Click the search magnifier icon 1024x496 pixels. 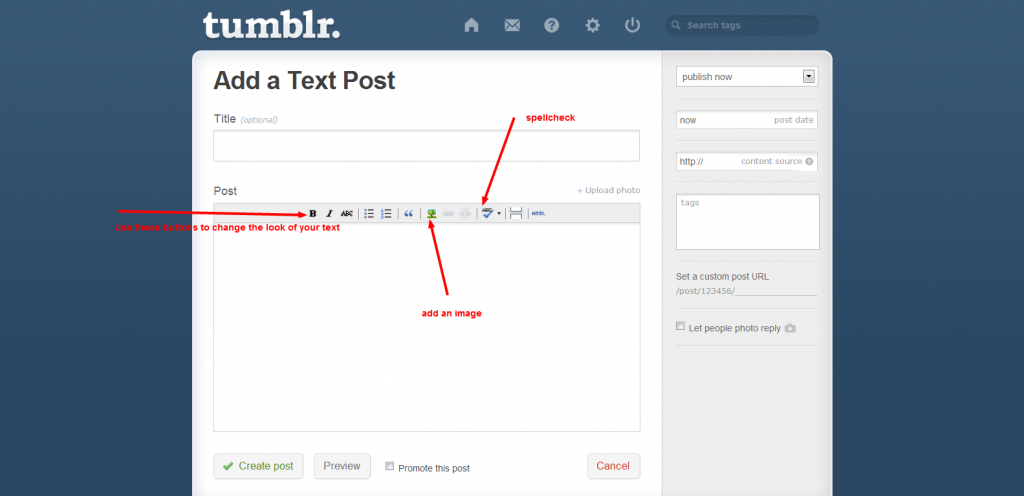pyautogui.click(x=677, y=25)
